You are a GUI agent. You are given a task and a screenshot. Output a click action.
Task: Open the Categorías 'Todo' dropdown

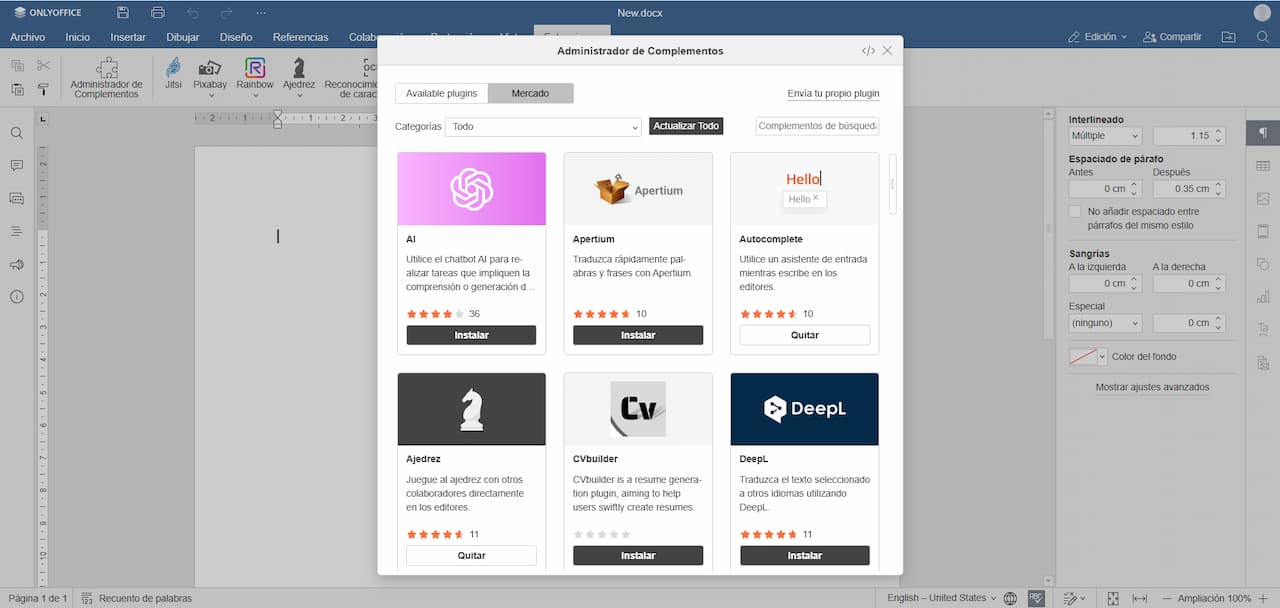point(543,127)
